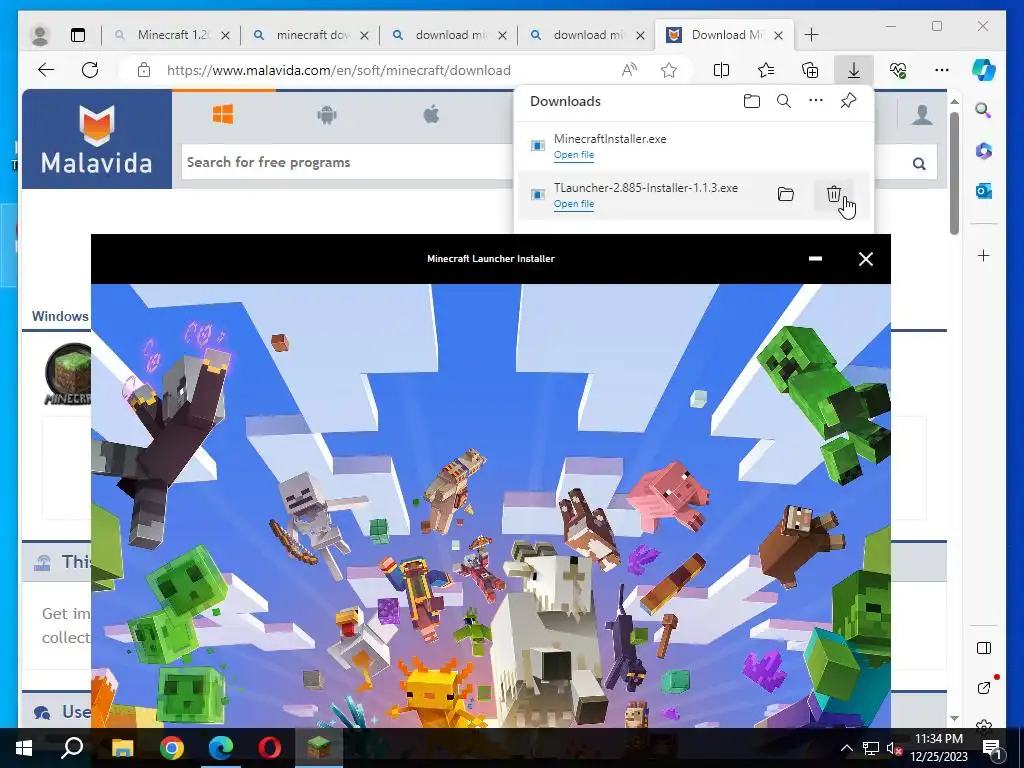
Task: Open Collections in Edge toolbar
Action: 810,70
